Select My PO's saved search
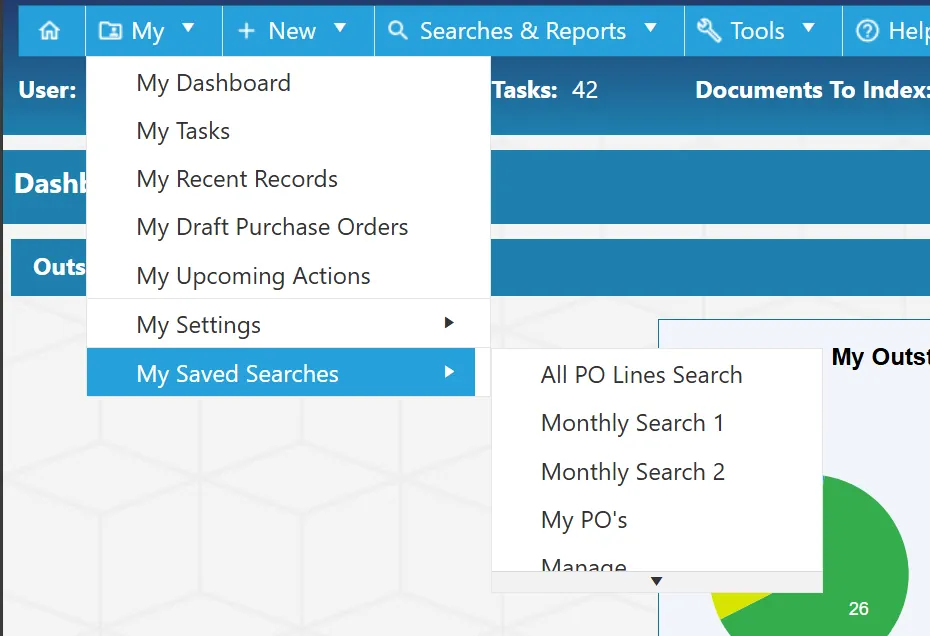The image size is (930, 636). [x=657, y=520]
